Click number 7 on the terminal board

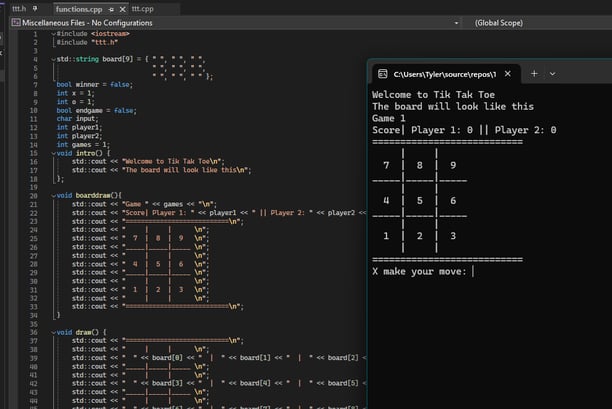386,165
